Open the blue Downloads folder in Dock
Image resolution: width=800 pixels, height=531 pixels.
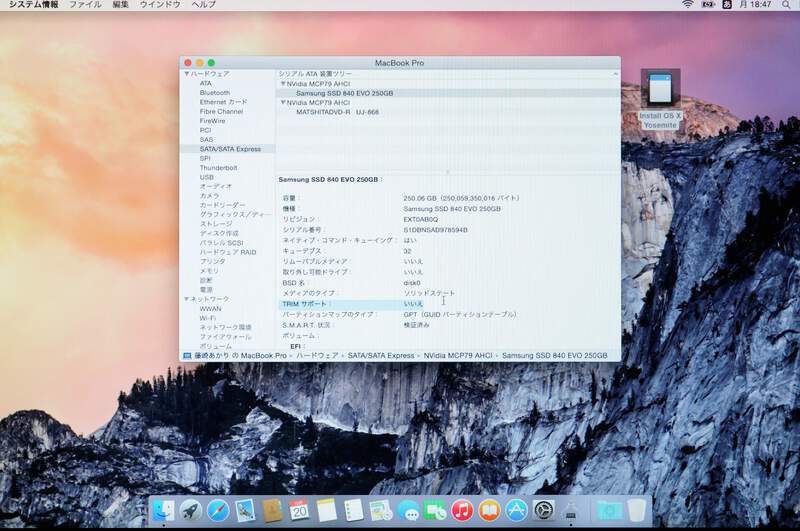click(609, 510)
